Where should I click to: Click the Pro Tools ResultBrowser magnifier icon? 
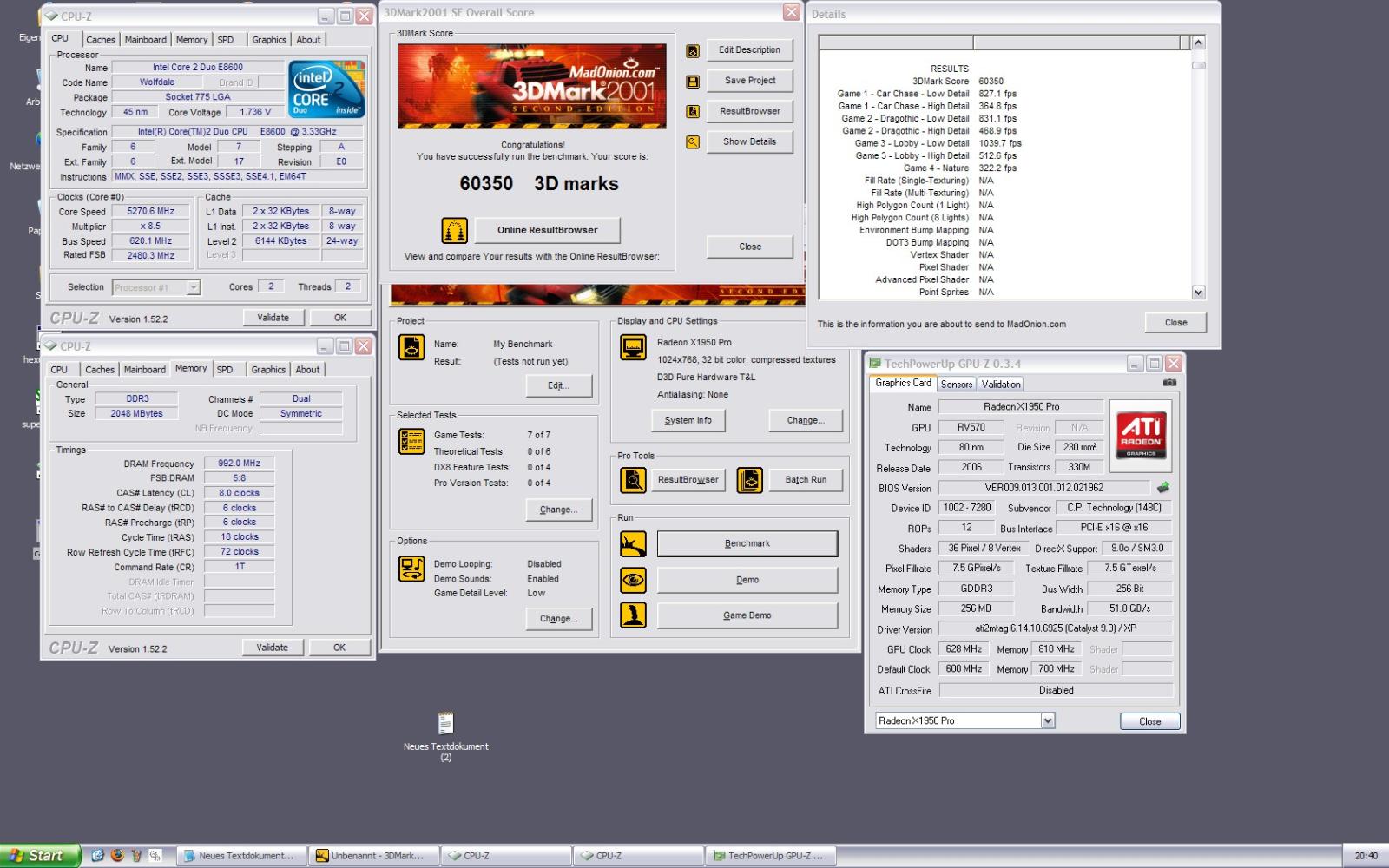(x=634, y=480)
